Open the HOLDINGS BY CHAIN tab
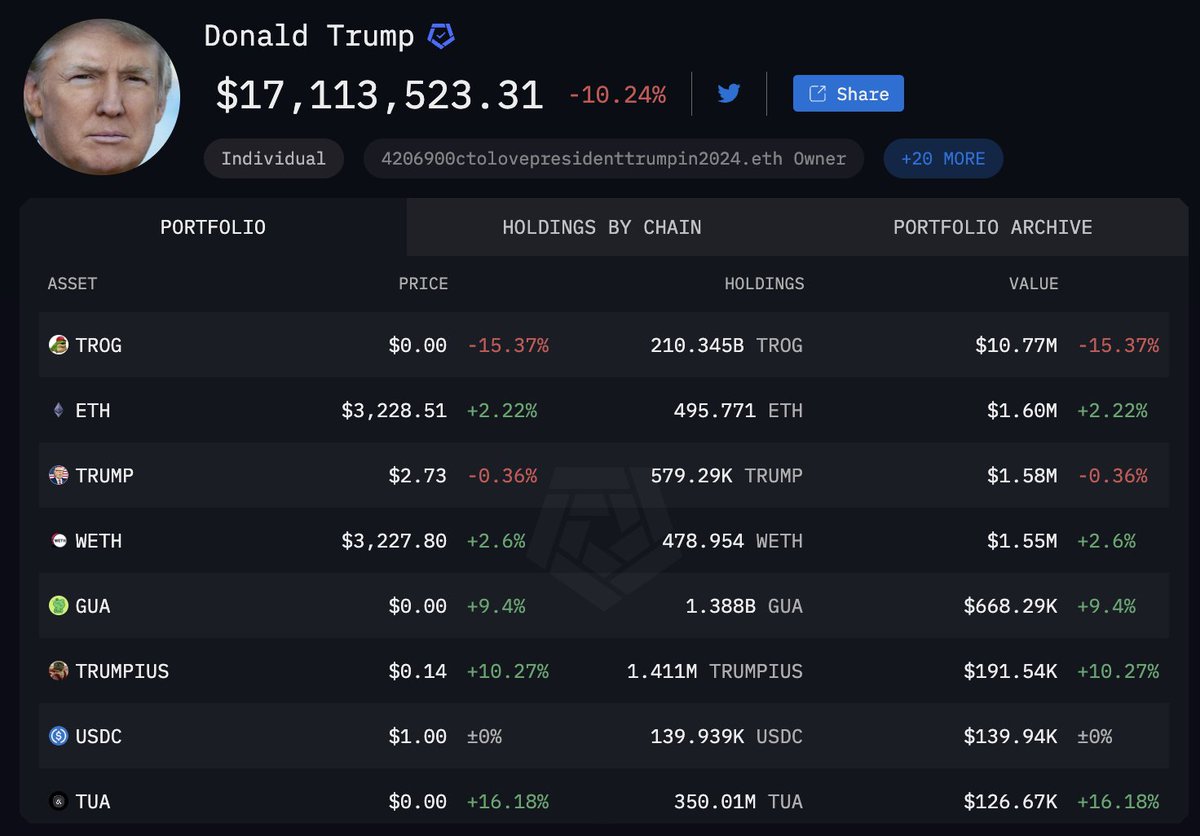The image size is (1200, 836). [601, 227]
